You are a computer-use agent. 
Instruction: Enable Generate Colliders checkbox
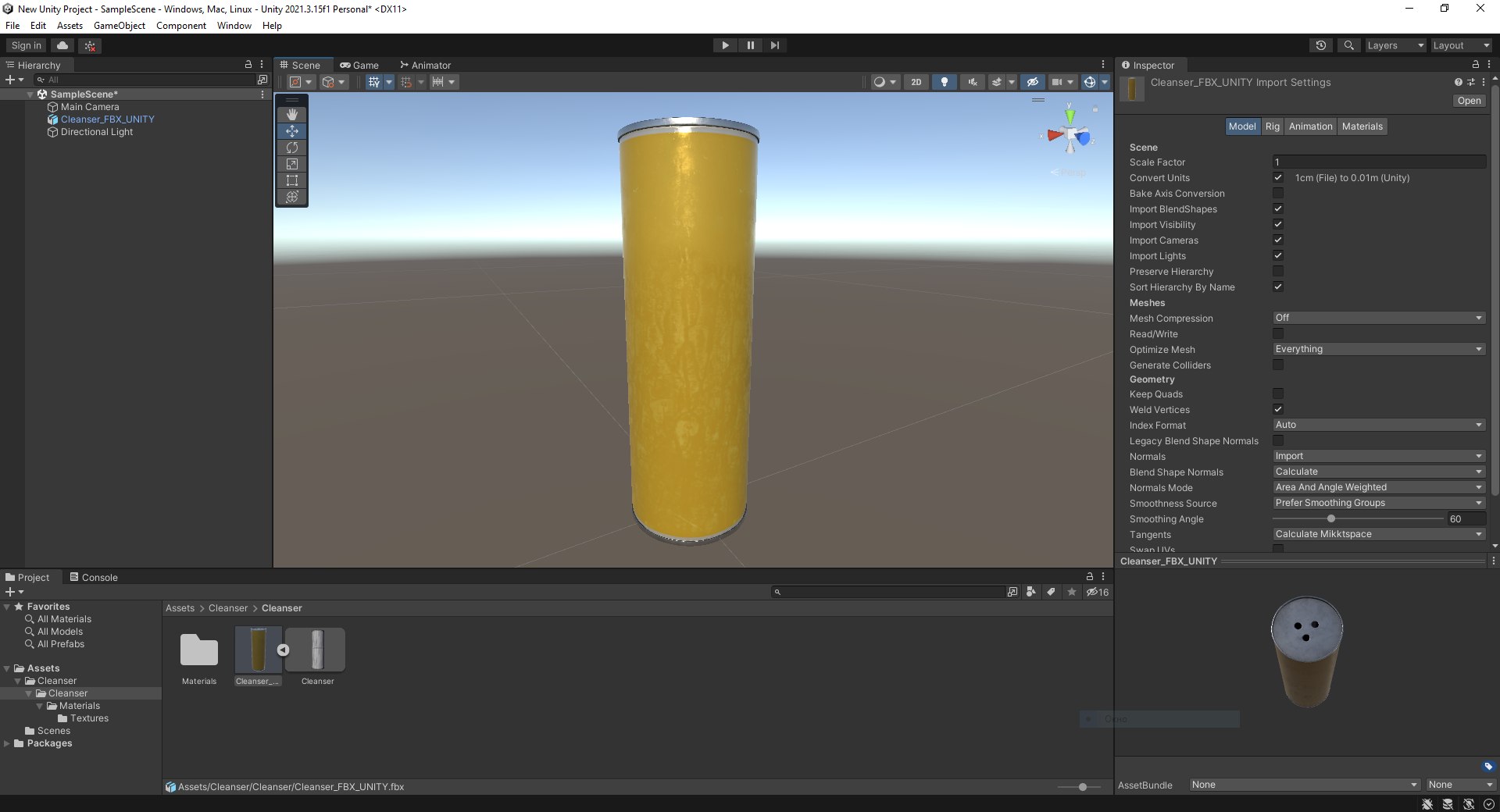(x=1278, y=365)
